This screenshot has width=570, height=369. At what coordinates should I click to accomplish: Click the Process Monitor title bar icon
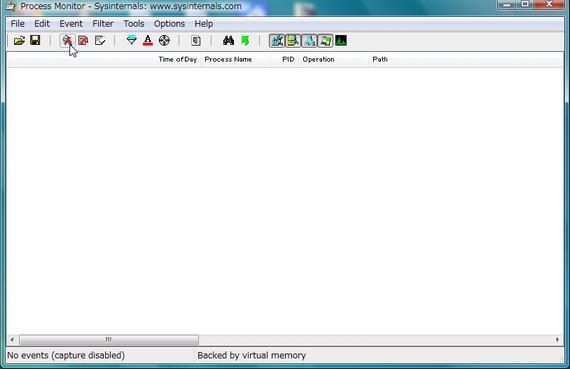[11, 6]
